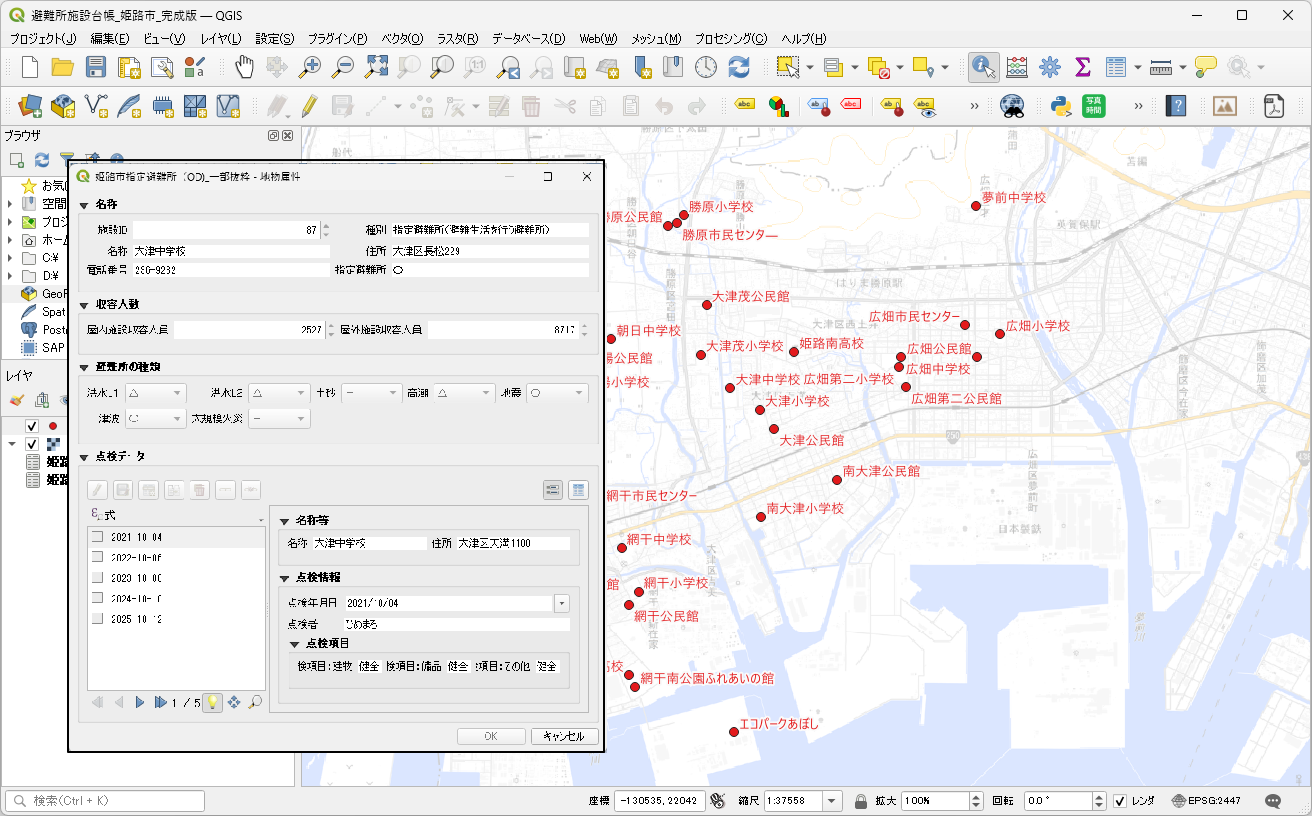The image size is (1312, 816).
Task: Click the search locator field
Action: click(105, 801)
